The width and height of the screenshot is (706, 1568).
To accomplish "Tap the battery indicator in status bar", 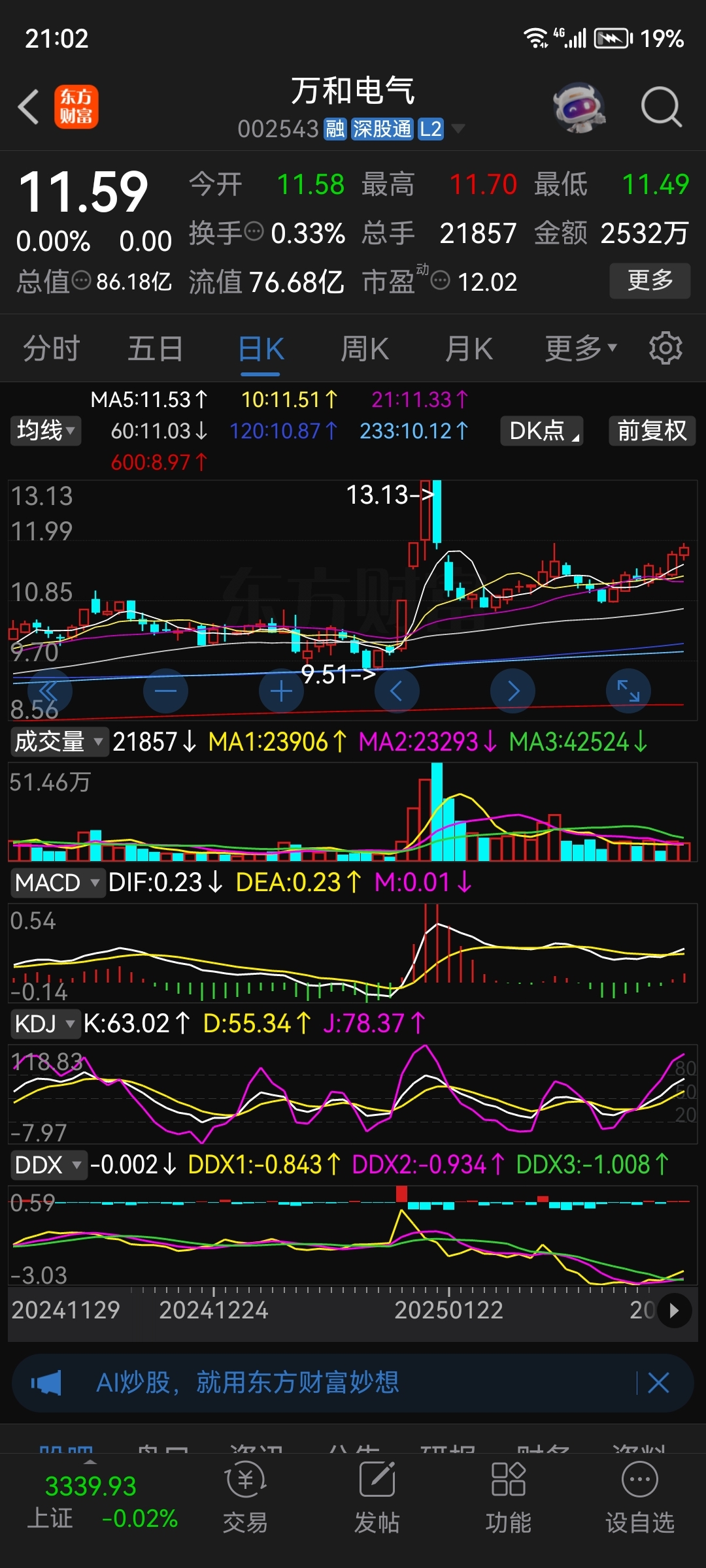I will 614,39.
